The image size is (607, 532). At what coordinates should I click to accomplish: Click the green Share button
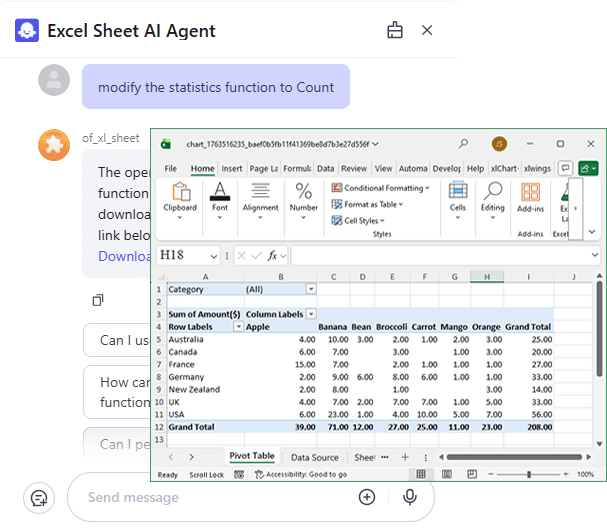click(588, 168)
